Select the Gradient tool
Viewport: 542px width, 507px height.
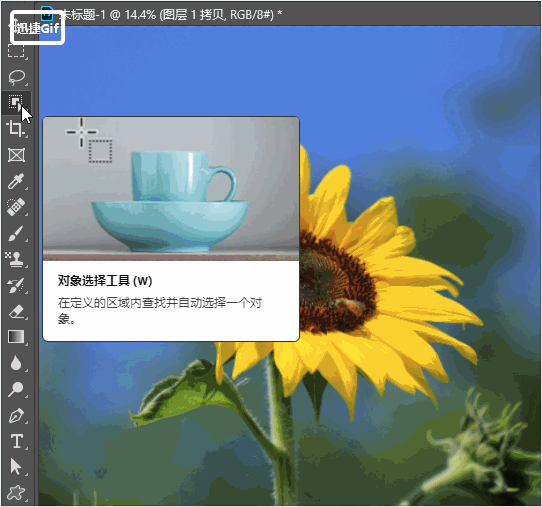pyautogui.click(x=16, y=337)
